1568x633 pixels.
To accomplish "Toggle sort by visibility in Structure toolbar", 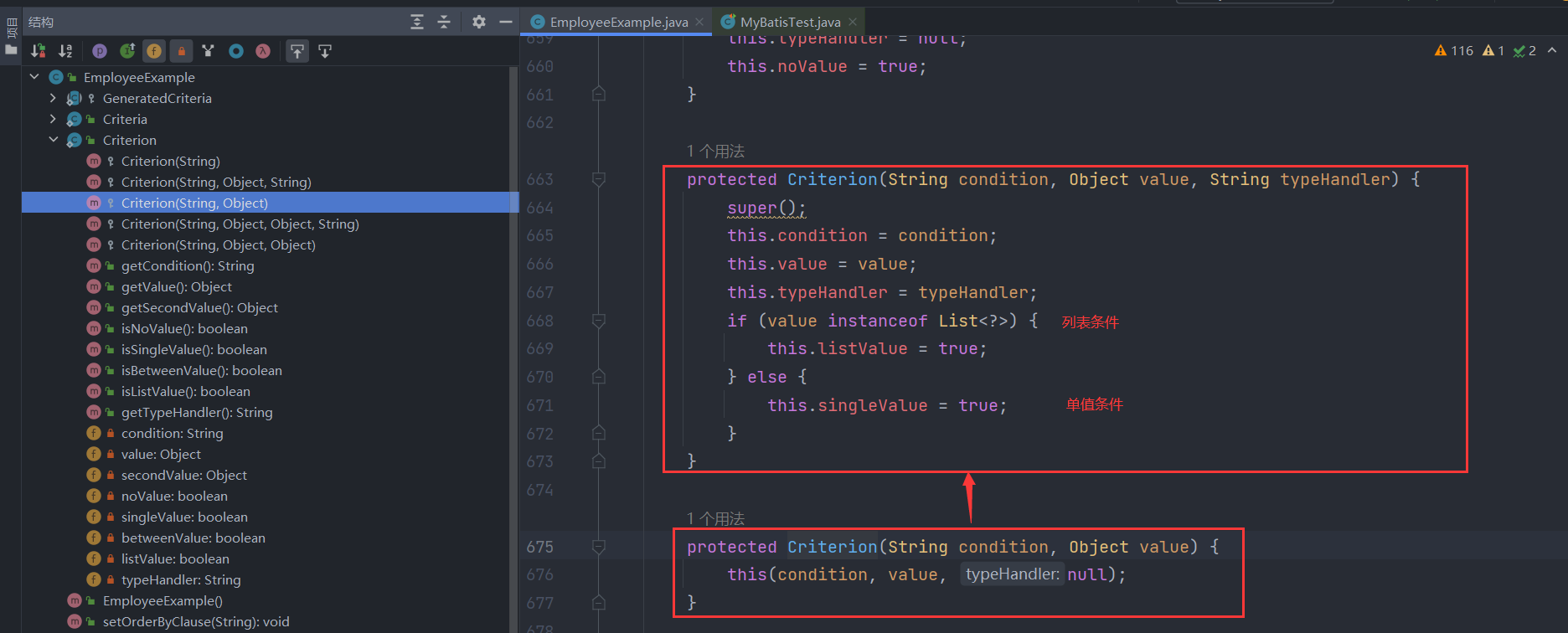I will click(x=39, y=51).
